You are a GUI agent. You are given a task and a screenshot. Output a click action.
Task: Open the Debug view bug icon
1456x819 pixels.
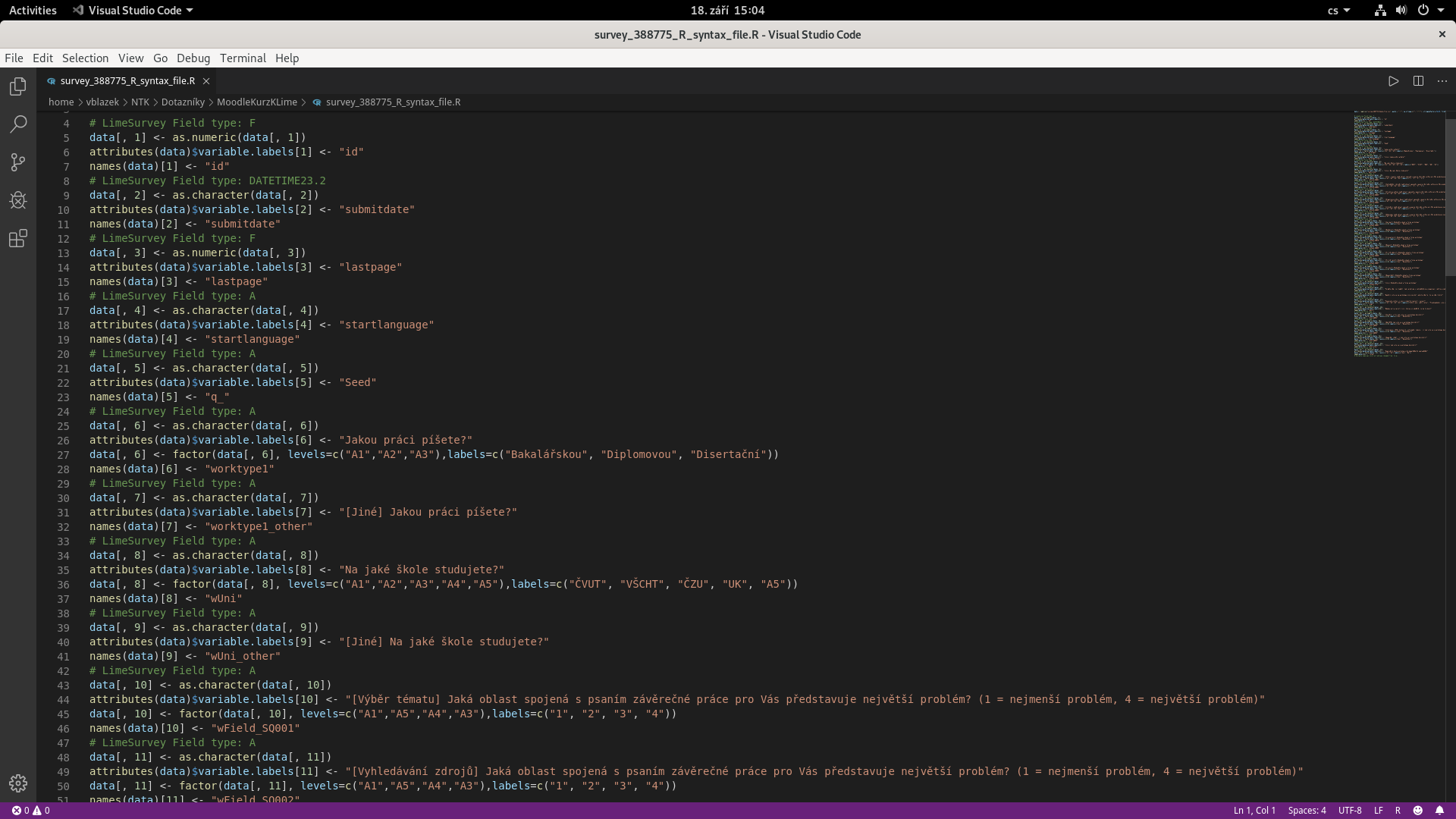click(x=18, y=200)
